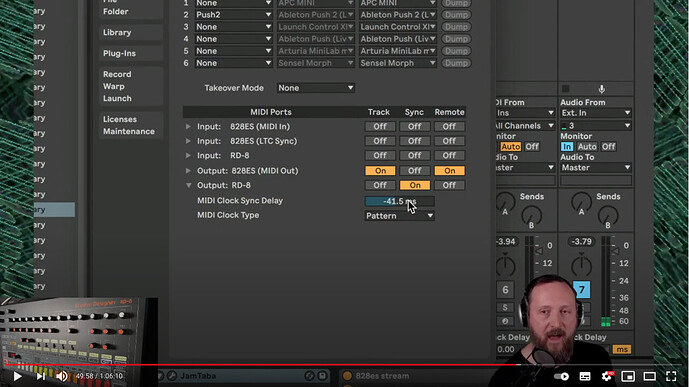Click the wrench icon beside JamTaba

tap(172, 376)
